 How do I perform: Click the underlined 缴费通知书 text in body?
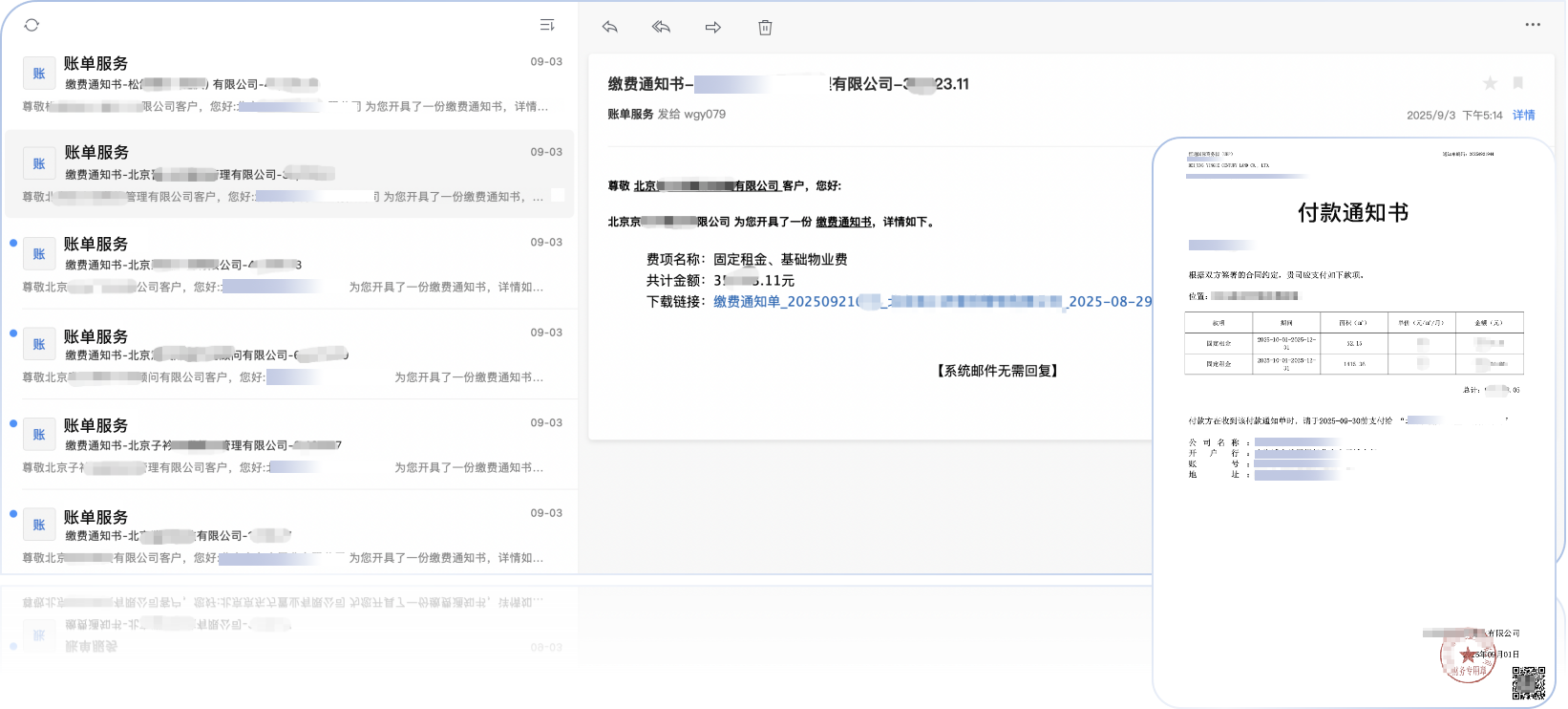tap(843, 222)
